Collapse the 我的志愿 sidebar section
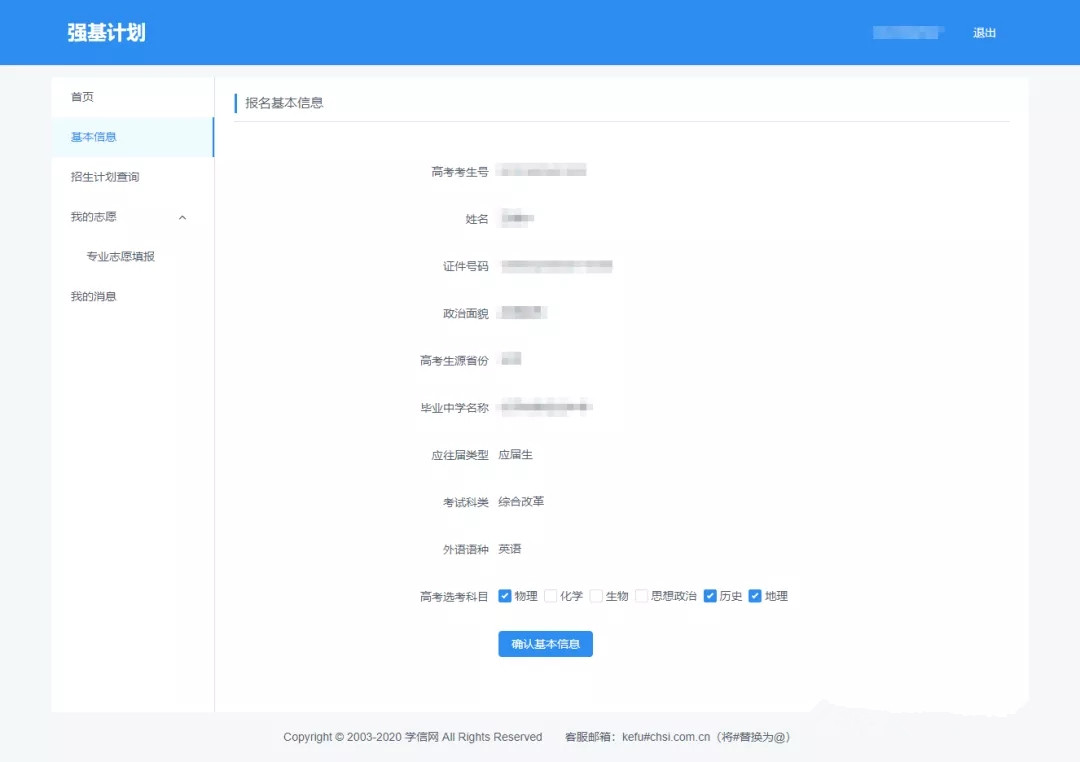This screenshot has height=762, width=1080. click(x=182, y=217)
